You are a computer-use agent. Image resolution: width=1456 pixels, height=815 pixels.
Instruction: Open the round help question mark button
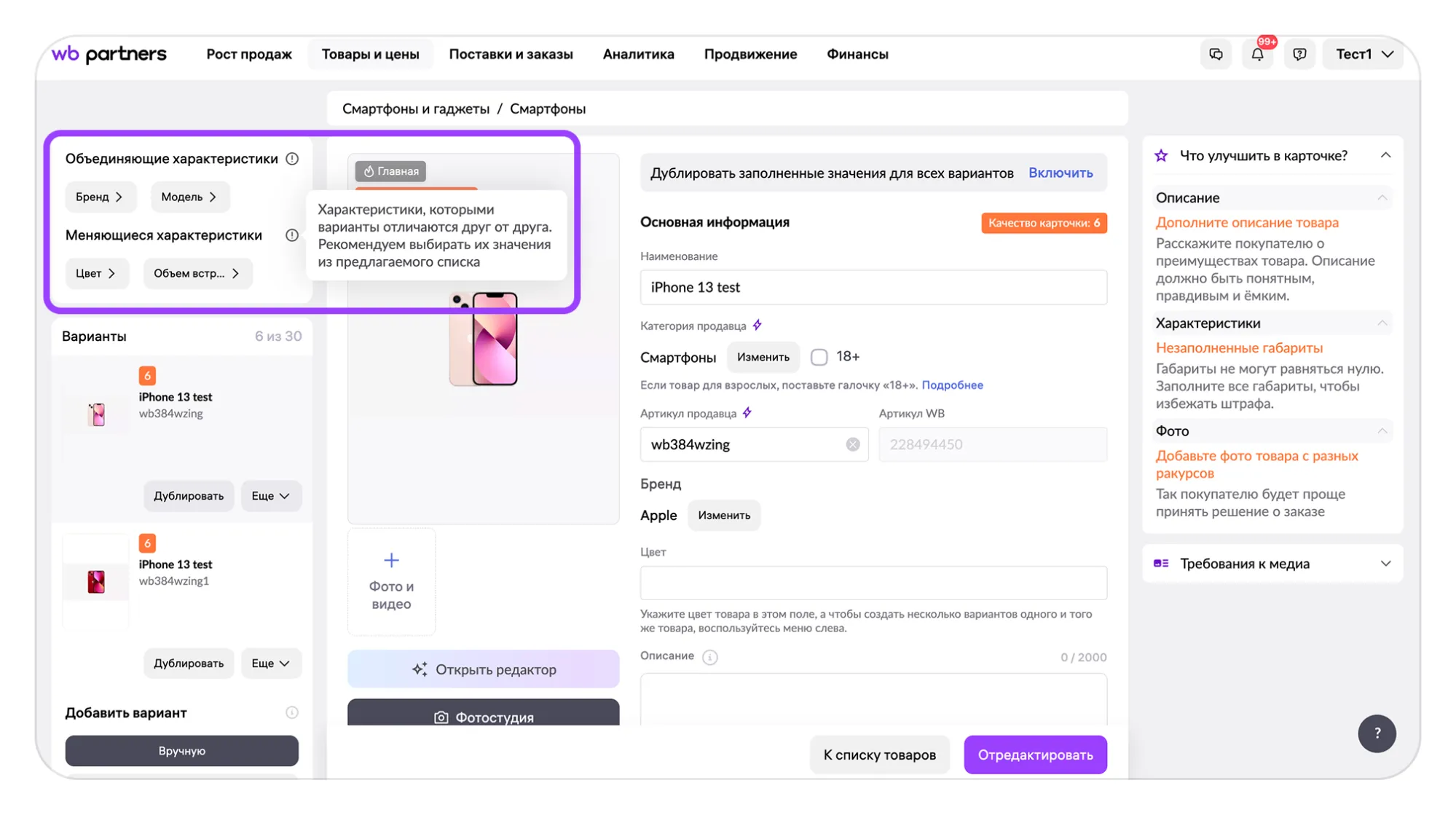[1376, 733]
